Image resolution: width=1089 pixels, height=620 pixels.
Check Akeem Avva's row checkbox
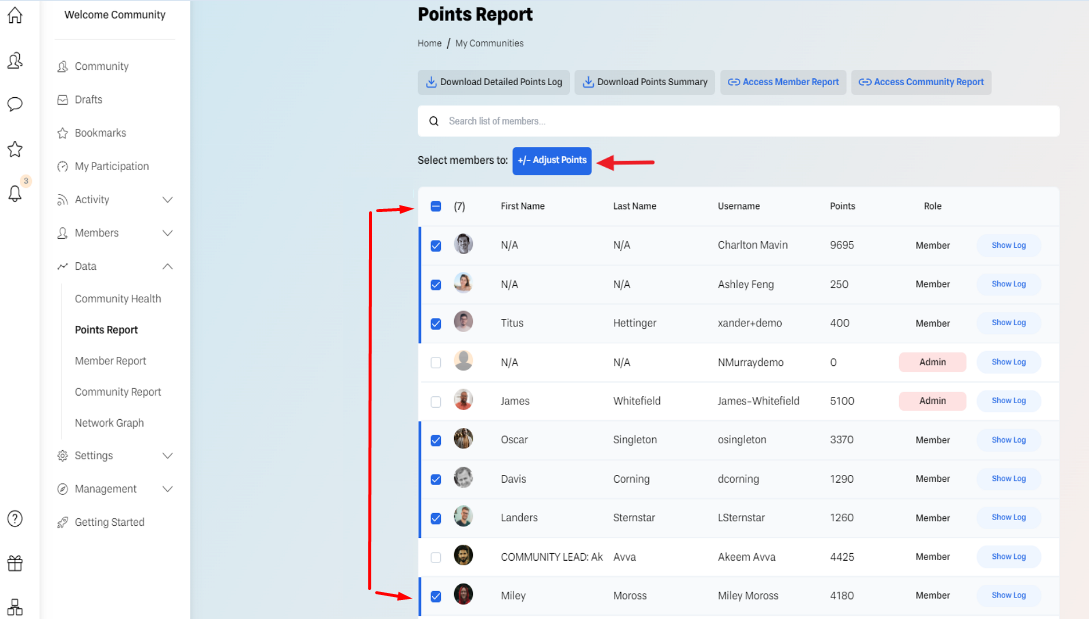pyautogui.click(x=435, y=557)
